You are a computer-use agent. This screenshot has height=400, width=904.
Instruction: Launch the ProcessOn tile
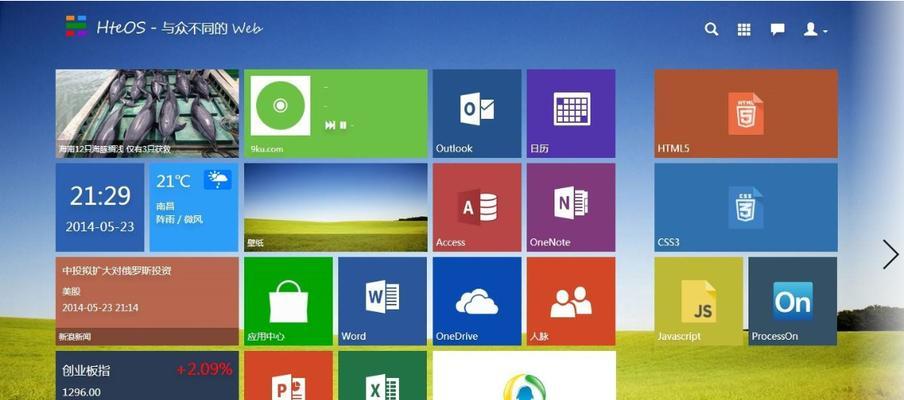tap(792, 301)
